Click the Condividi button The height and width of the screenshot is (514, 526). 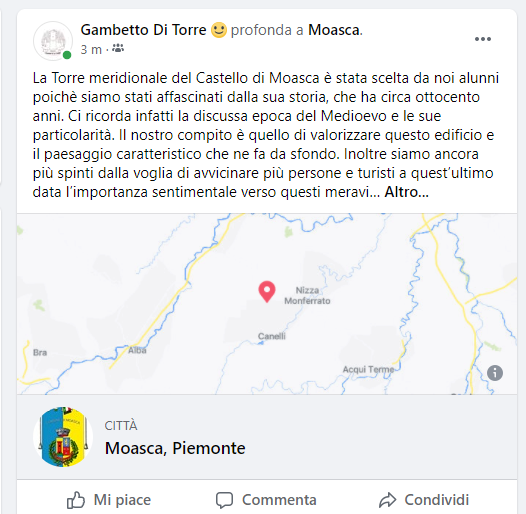pyautogui.click(x=424, y=500)
